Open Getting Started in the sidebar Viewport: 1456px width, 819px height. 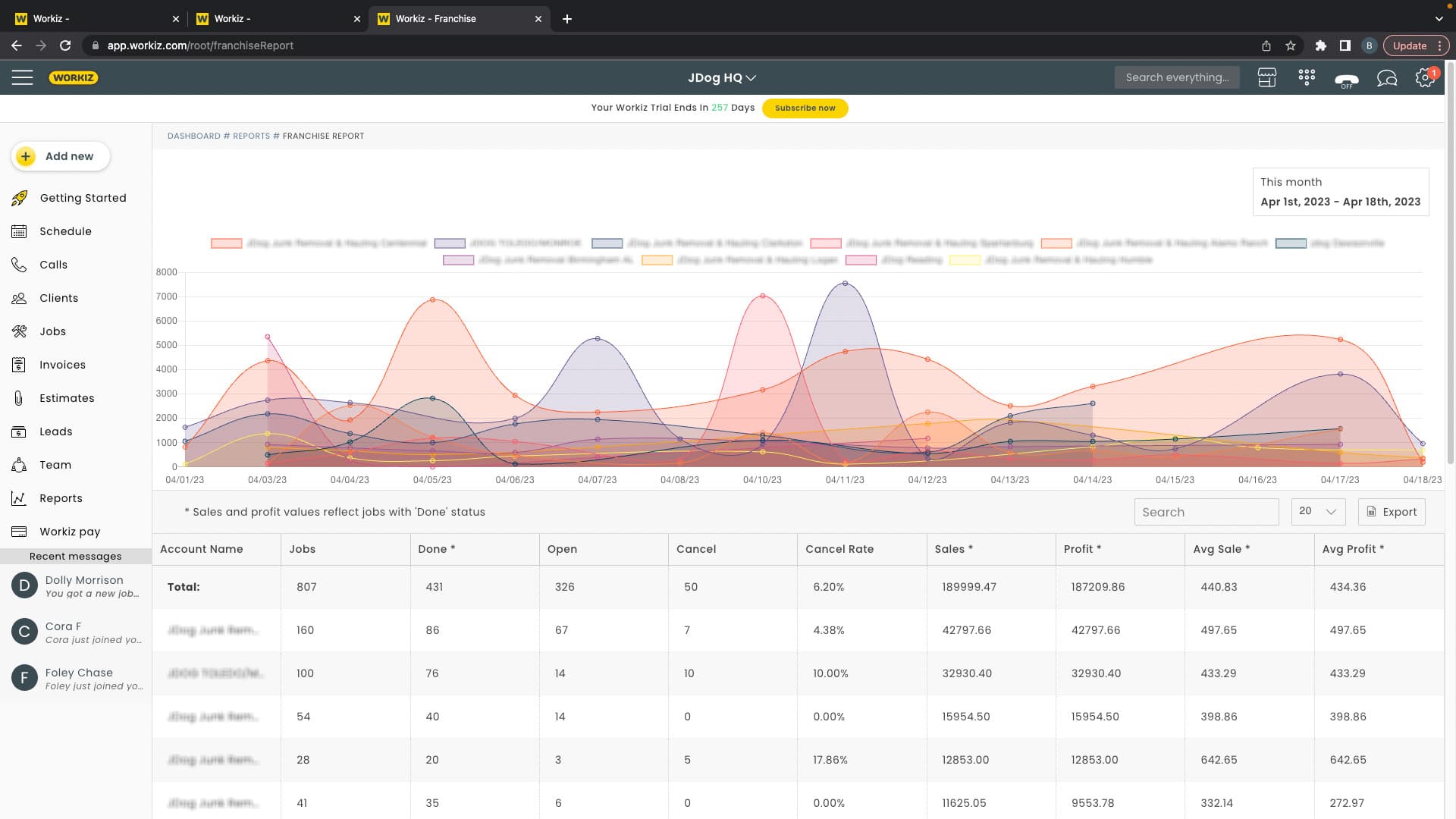click(83, 198)
